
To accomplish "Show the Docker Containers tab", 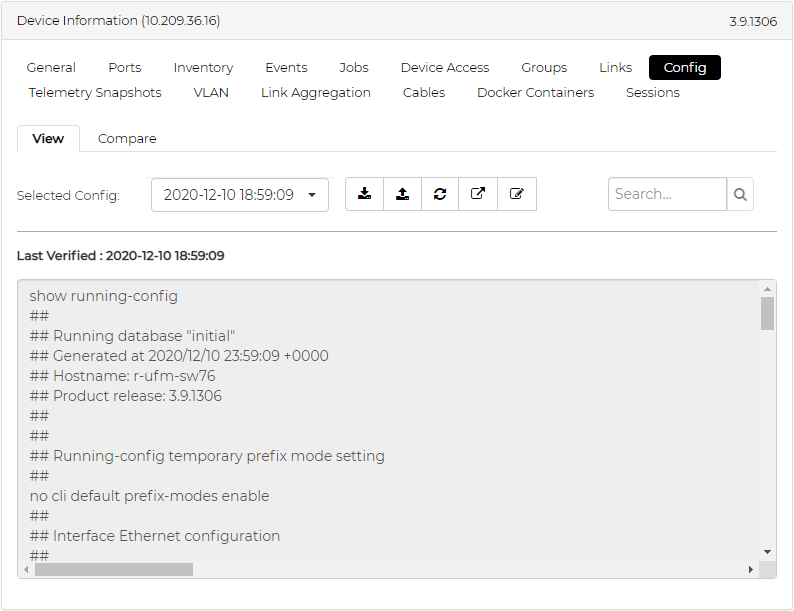I will coord(535,93).
